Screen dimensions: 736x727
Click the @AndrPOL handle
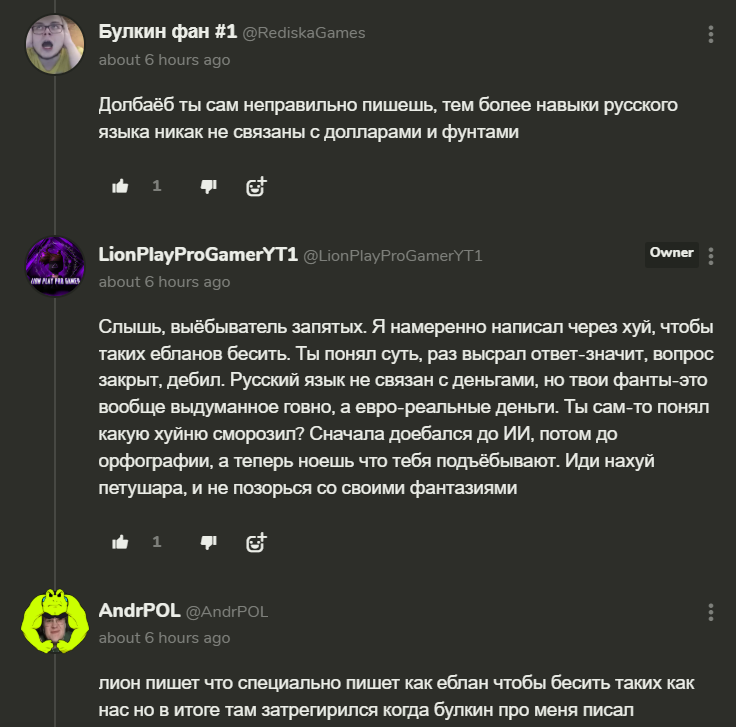click(226, 611)
